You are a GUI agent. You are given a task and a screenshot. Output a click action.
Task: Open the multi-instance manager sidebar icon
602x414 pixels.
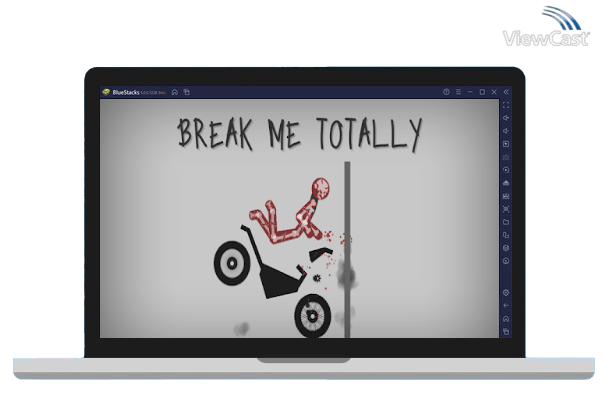coord(506,235)
